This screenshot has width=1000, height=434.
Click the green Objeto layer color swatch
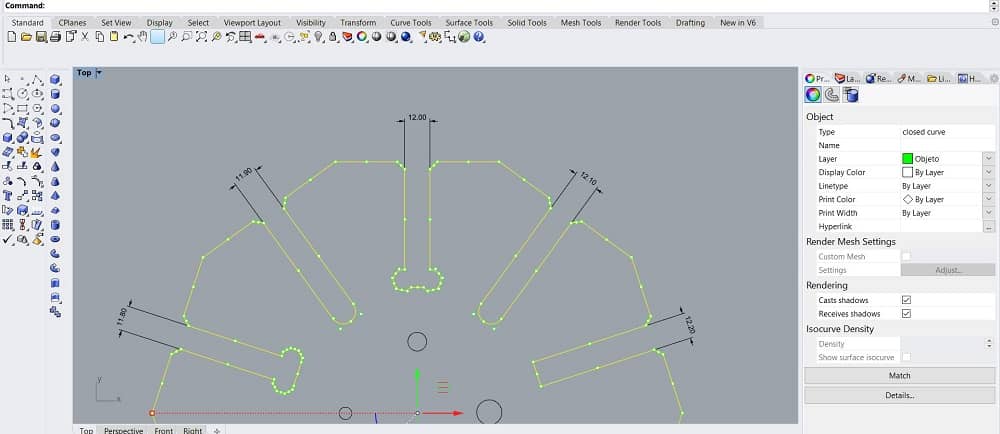(907, 158)
